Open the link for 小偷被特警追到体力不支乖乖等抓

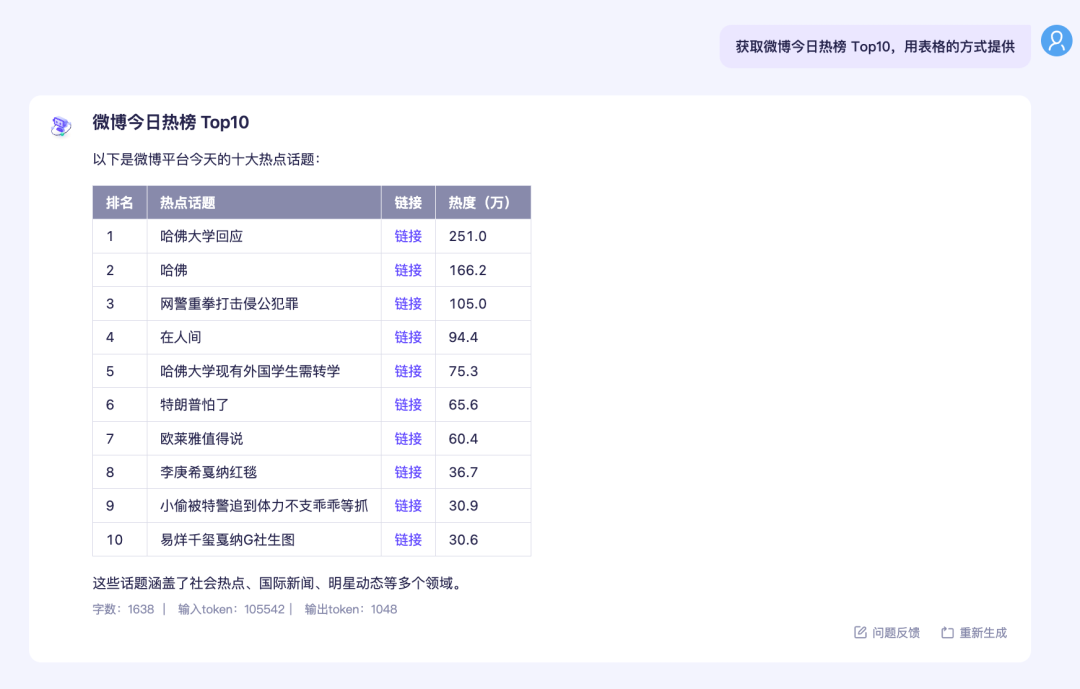(x=408, y=506)
